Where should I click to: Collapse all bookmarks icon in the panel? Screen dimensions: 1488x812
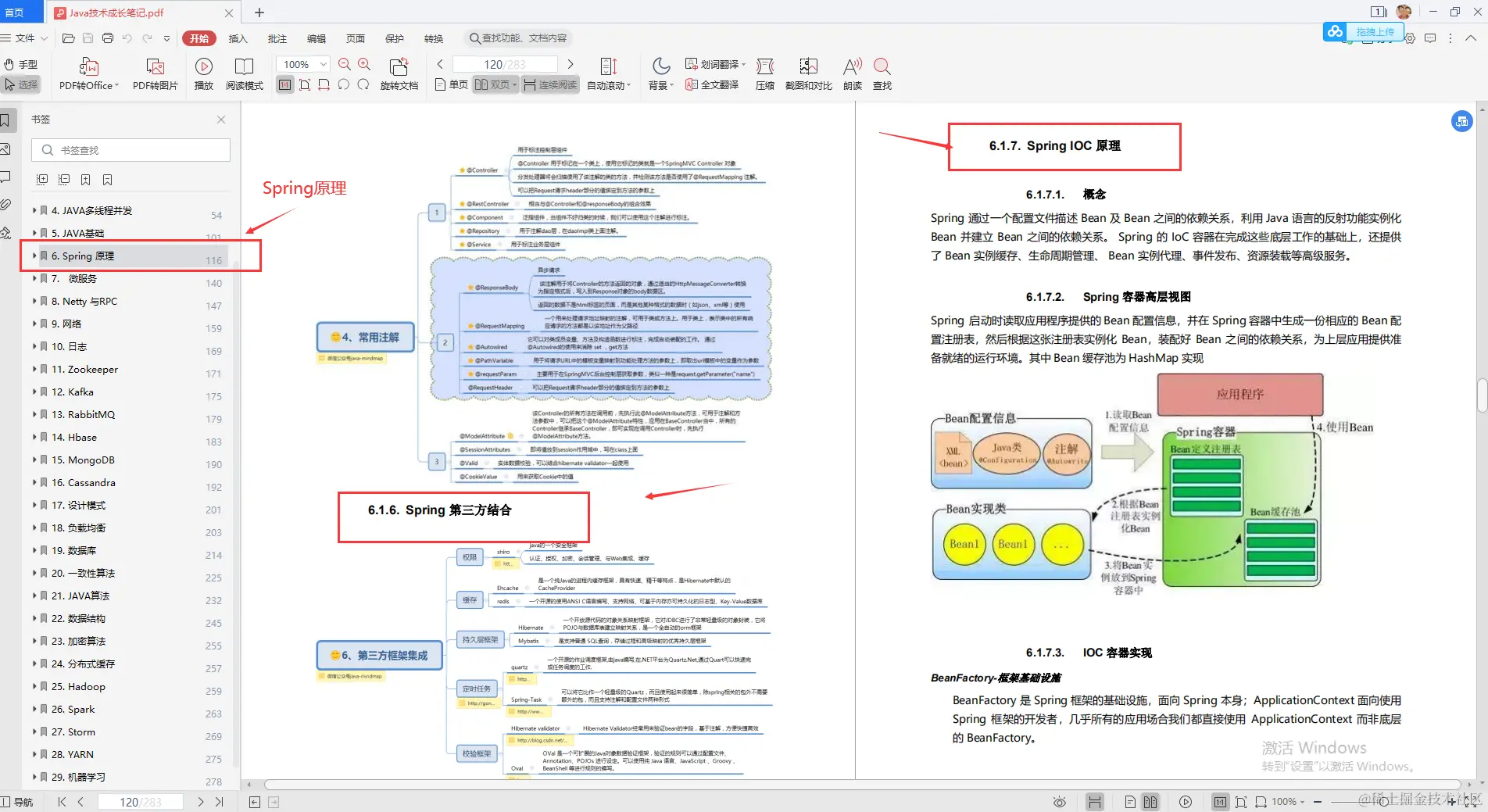(x=64, y=180)
